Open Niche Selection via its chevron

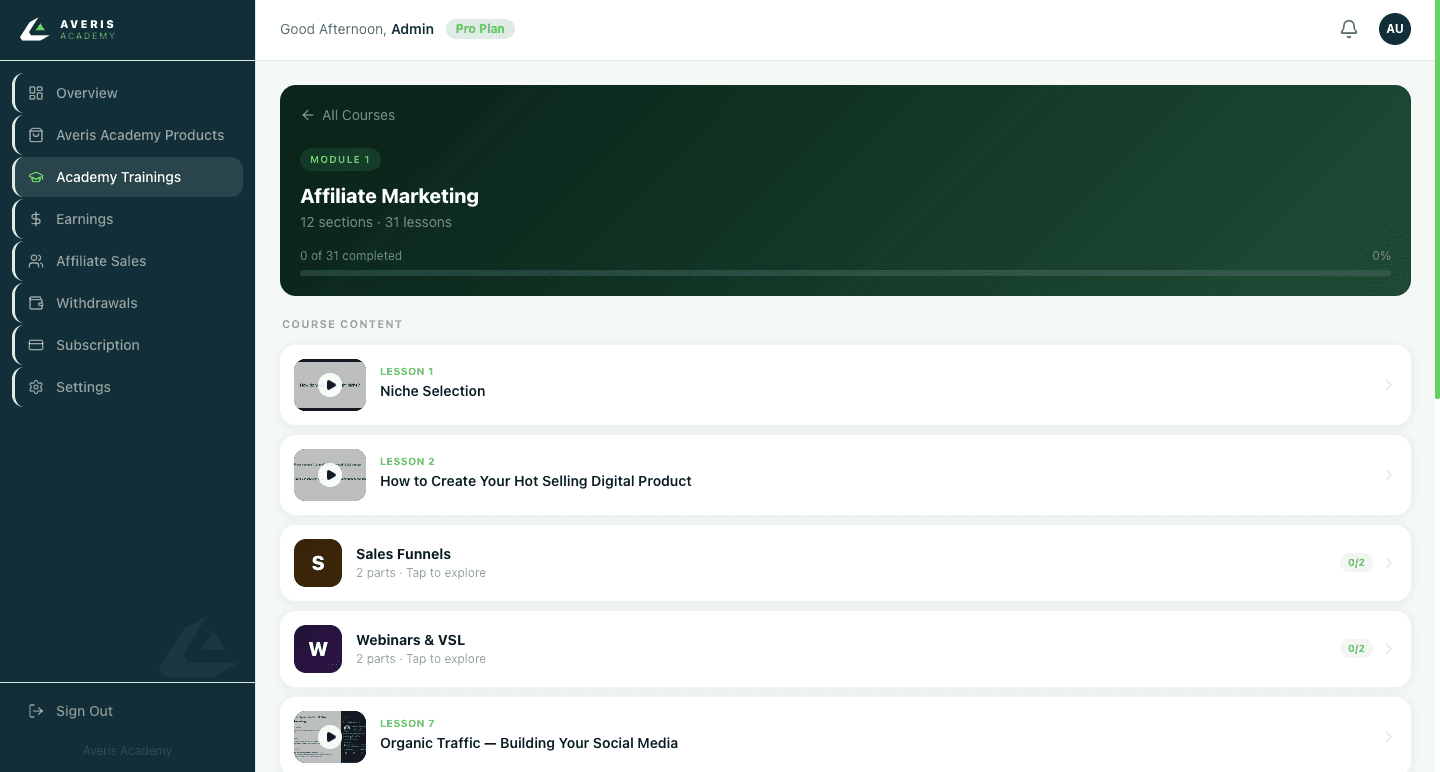(1389, 385)
